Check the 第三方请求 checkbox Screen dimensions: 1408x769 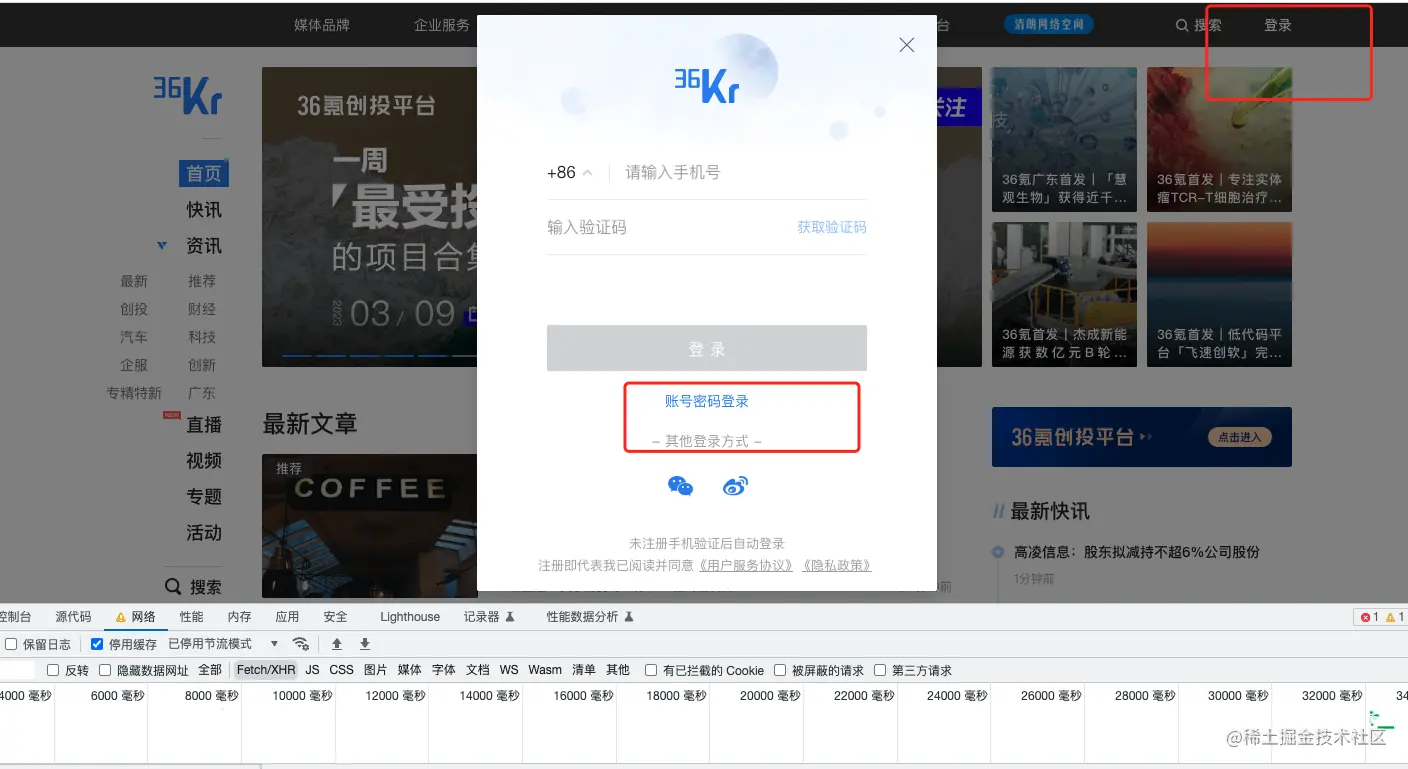point(880,670)
